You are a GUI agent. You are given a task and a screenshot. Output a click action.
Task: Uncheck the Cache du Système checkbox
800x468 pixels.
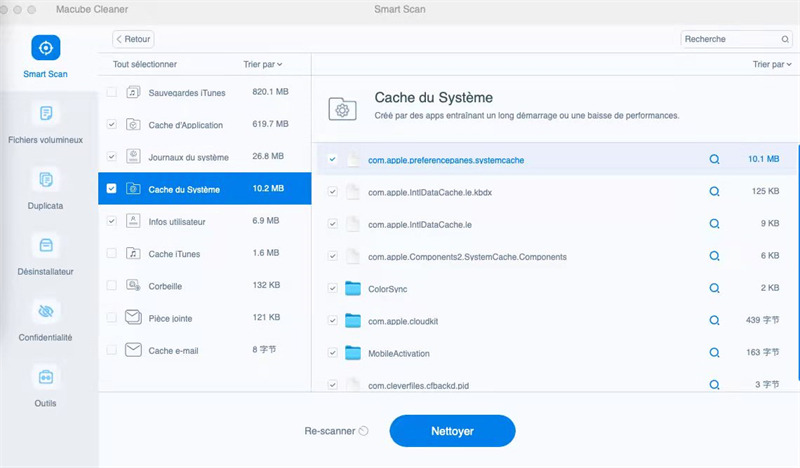tap(111, 188)
